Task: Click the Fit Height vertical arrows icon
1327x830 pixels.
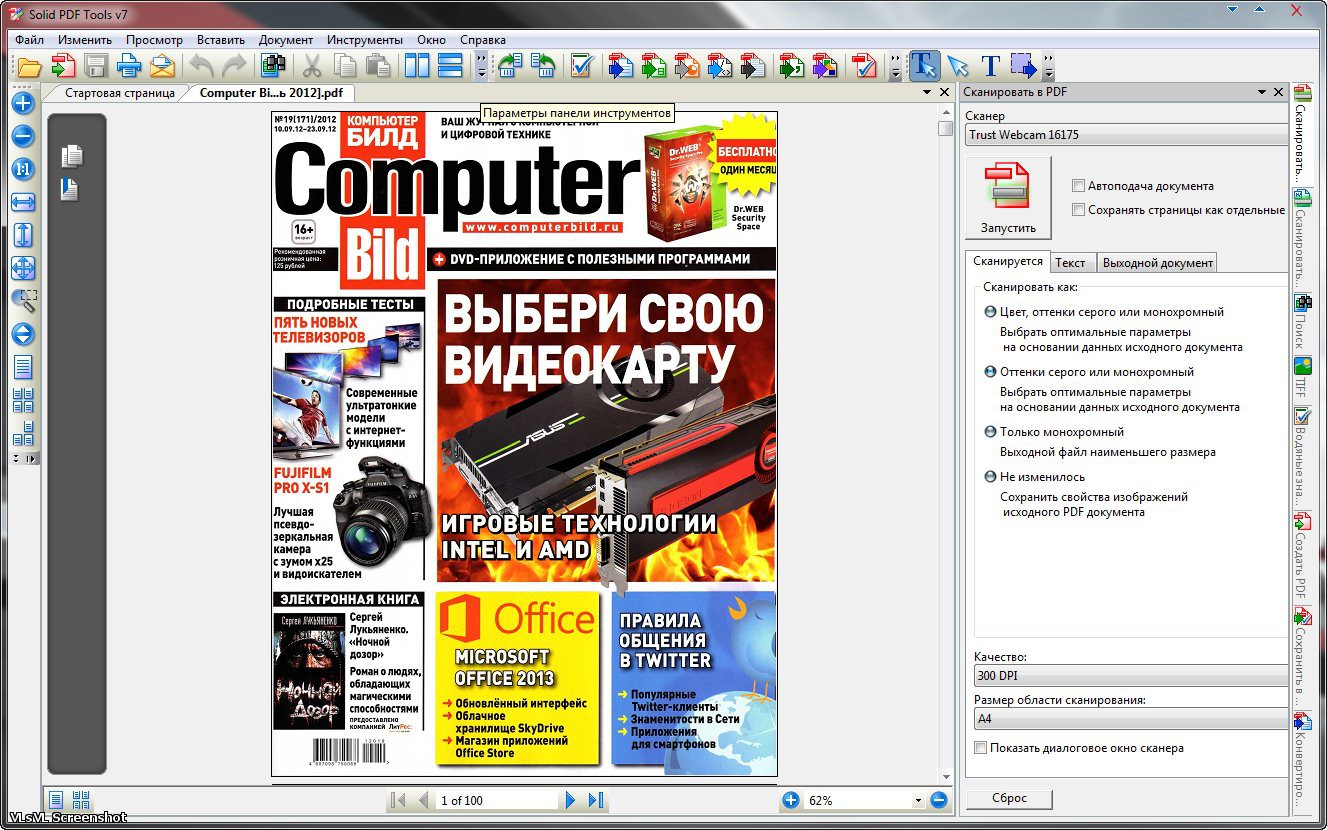Action: 23,235
